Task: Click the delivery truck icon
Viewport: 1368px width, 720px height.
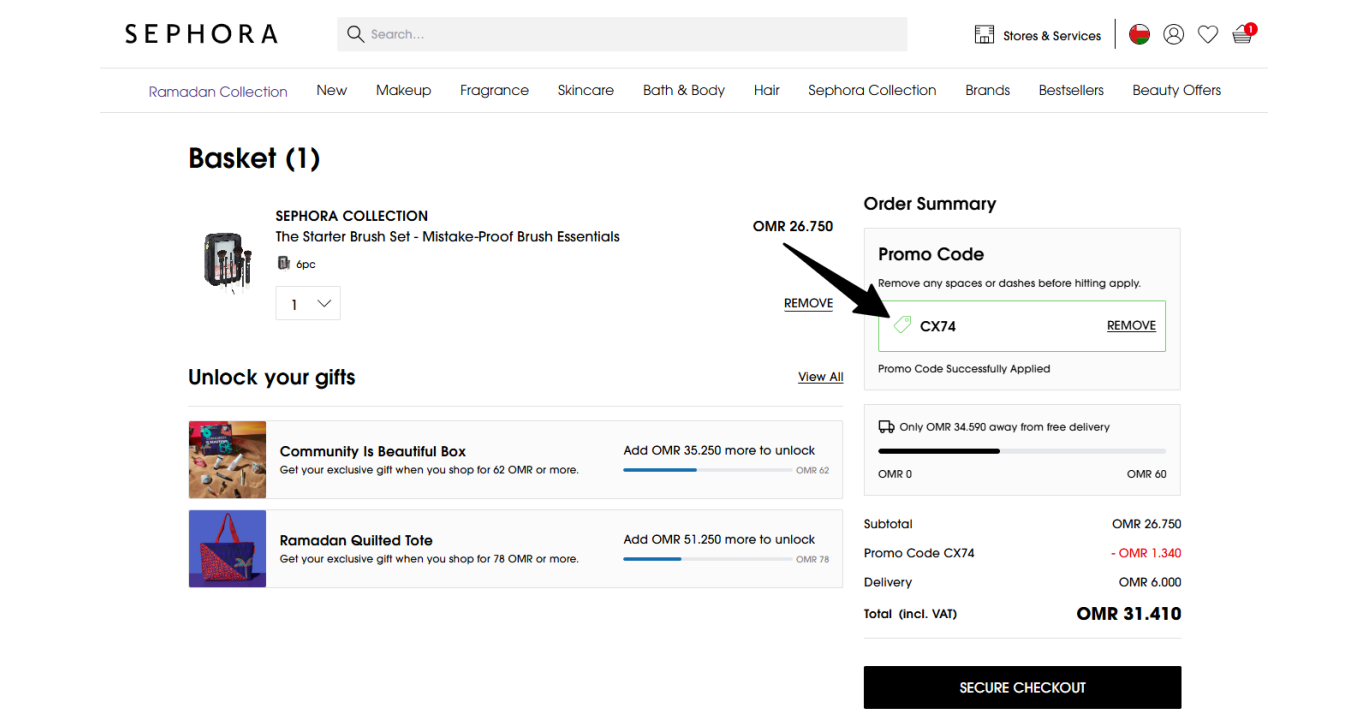Action: (886, 427)
